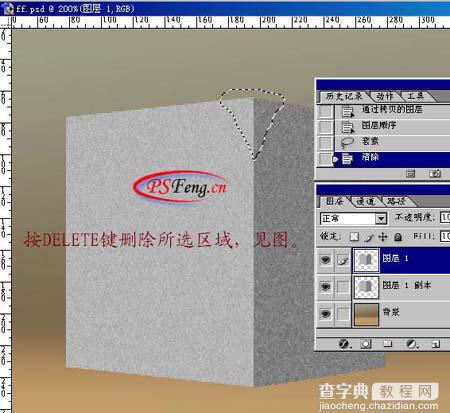Switch to the 通道 channels tab
The width and height of the screenshot is (450, 413).
click(x=365, y=201)
